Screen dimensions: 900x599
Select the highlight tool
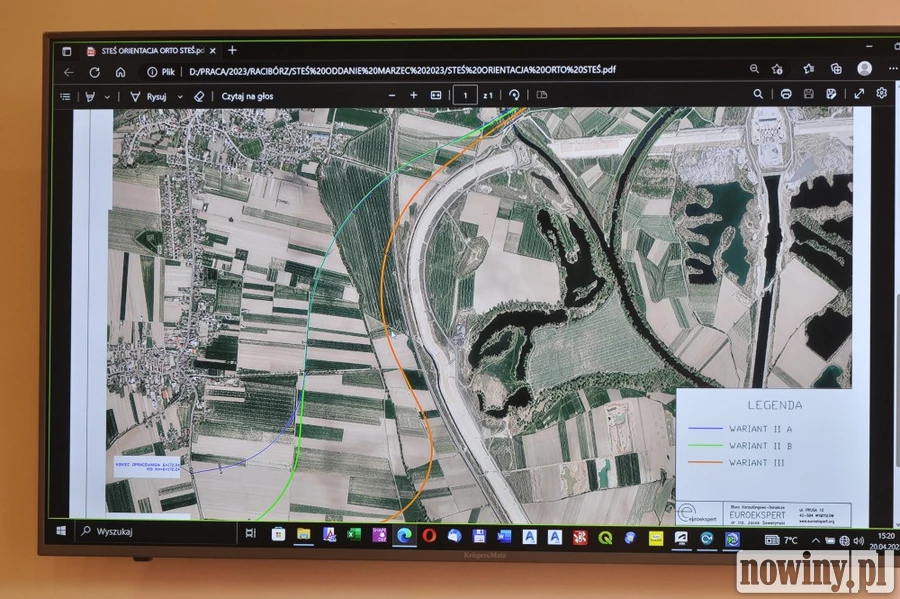(x=90, y=96)
